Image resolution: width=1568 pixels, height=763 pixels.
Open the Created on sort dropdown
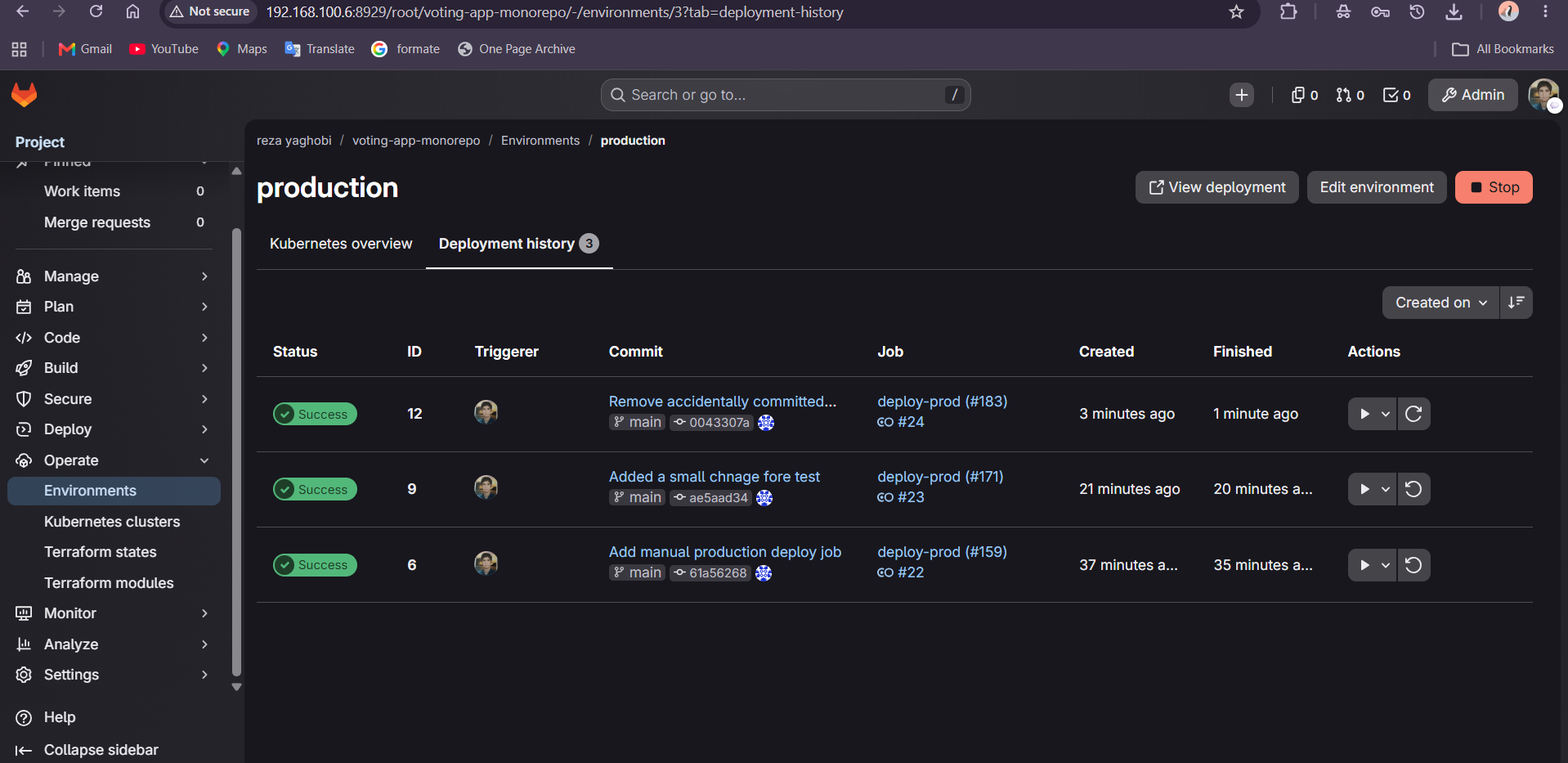point(1440,303)
